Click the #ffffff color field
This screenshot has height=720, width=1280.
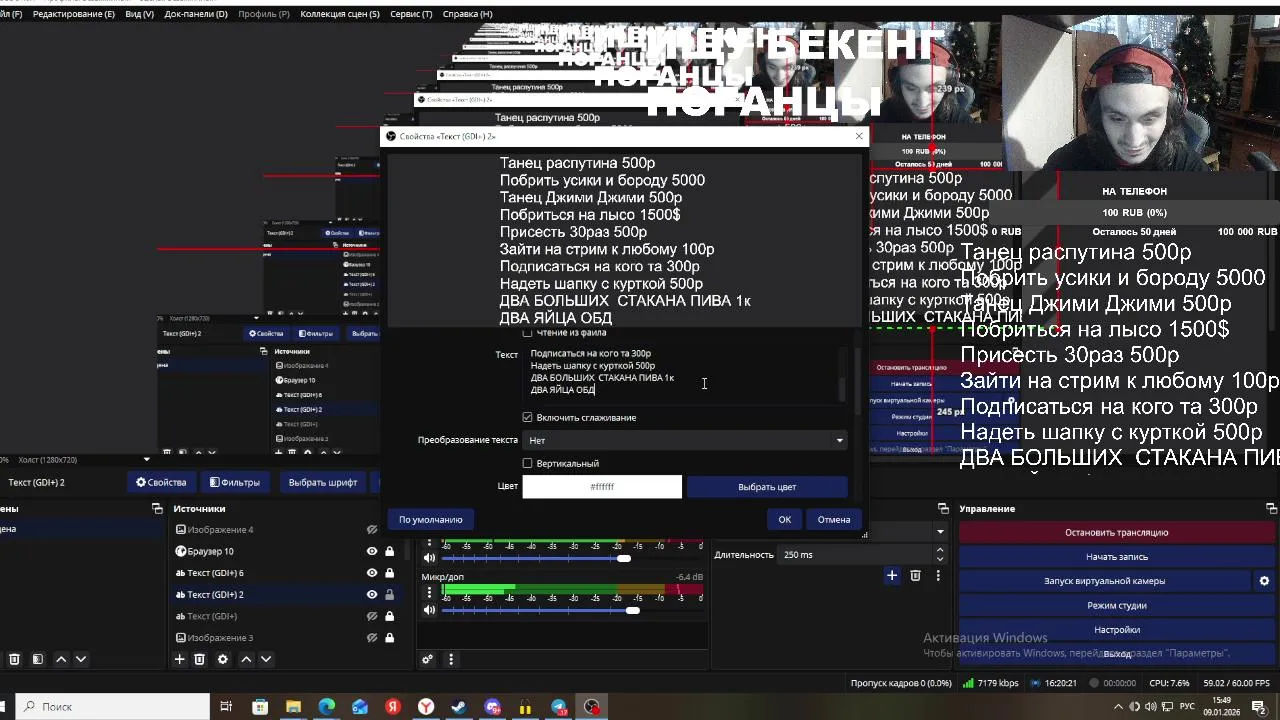(602, 487)
